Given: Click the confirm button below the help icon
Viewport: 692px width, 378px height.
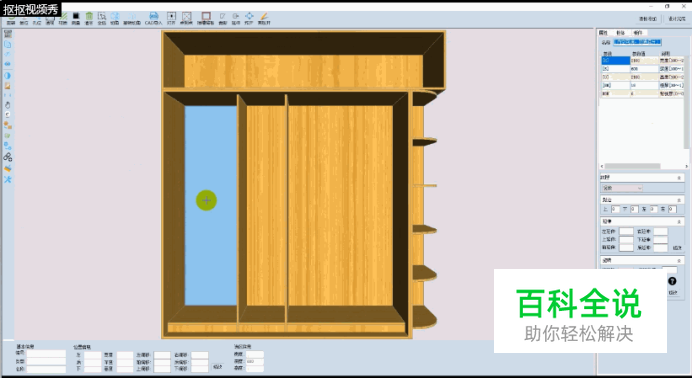Looking at the screenshot, I should click(x=673, y=292).
